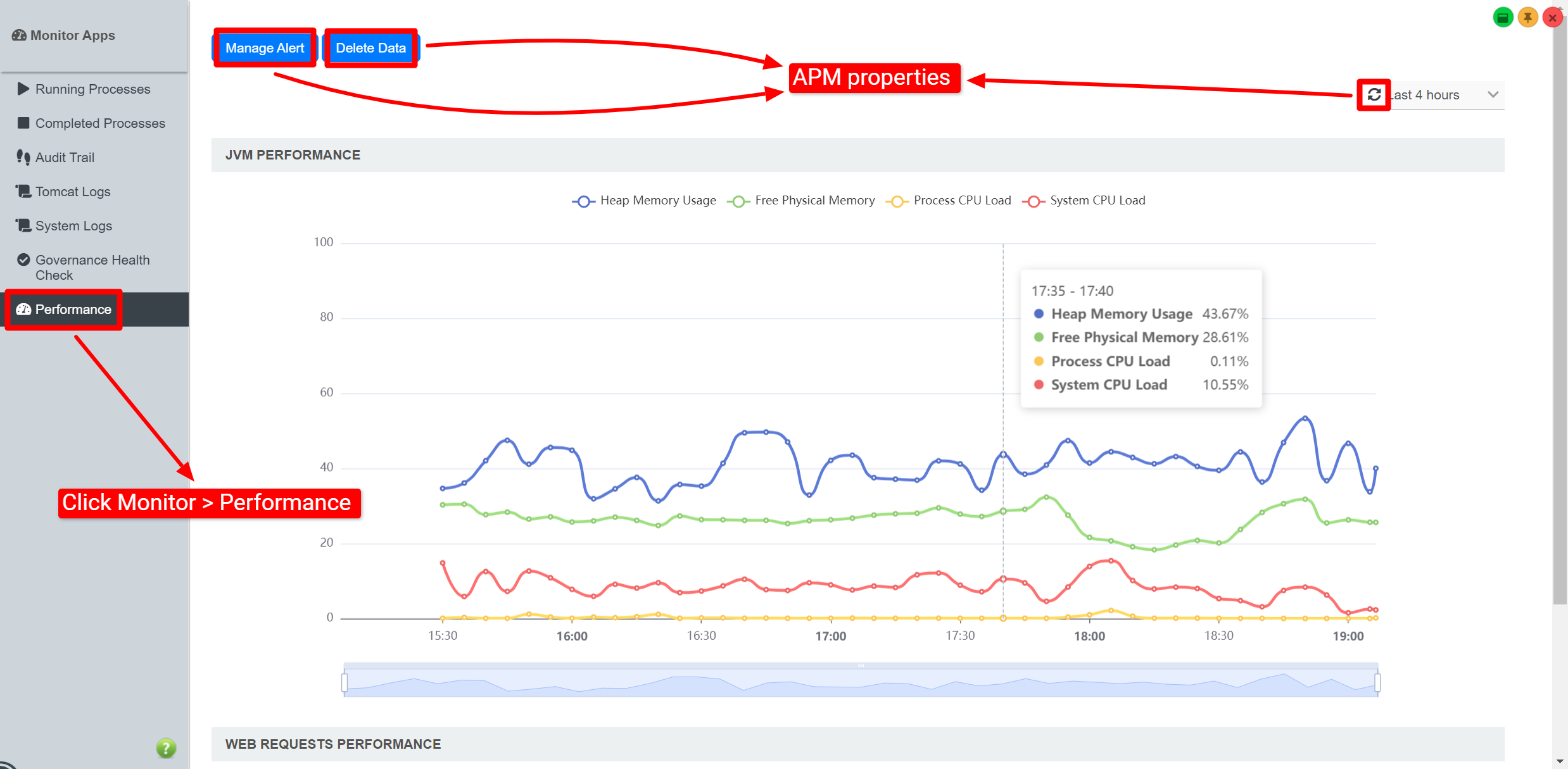Viewport: 1568px width, 769px height.
Task: Click the Governance Health Check checkmark icon
Action: (23, 260)
